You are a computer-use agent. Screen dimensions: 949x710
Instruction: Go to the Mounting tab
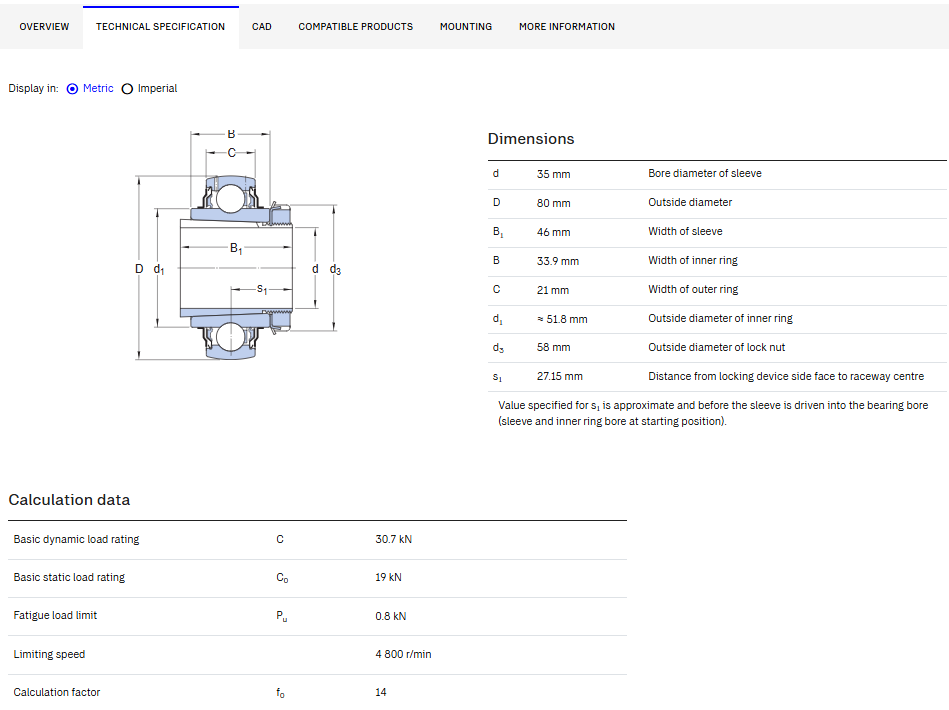pos(465,27)
